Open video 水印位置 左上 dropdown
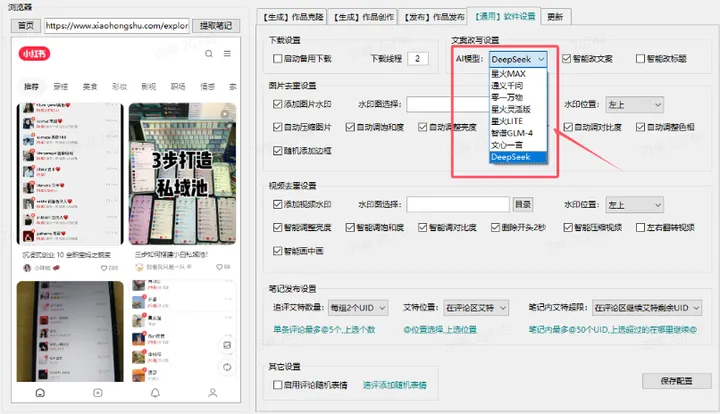 click(635, 205)
